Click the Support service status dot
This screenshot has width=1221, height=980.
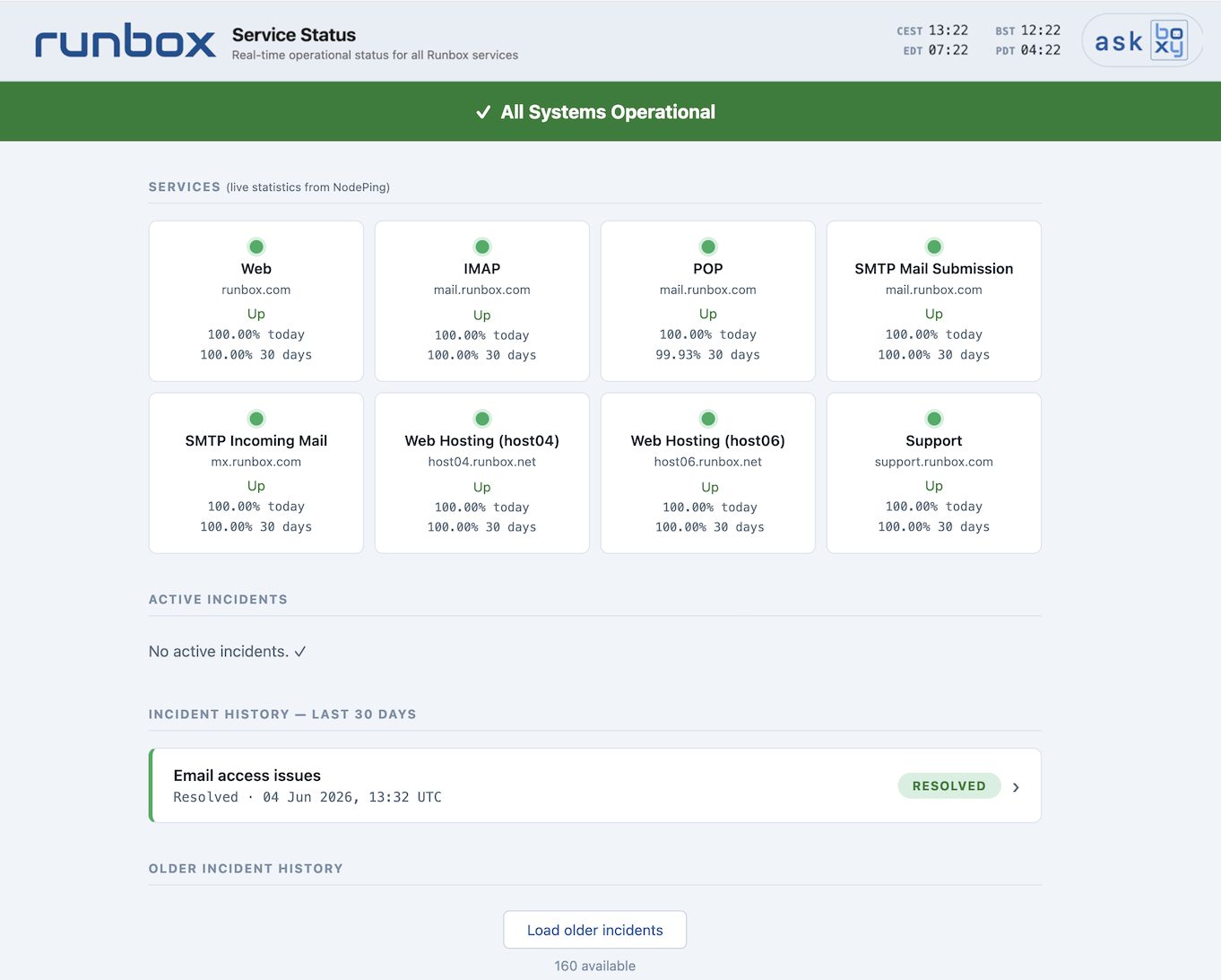pyautogui.click(x=934, y=419)
